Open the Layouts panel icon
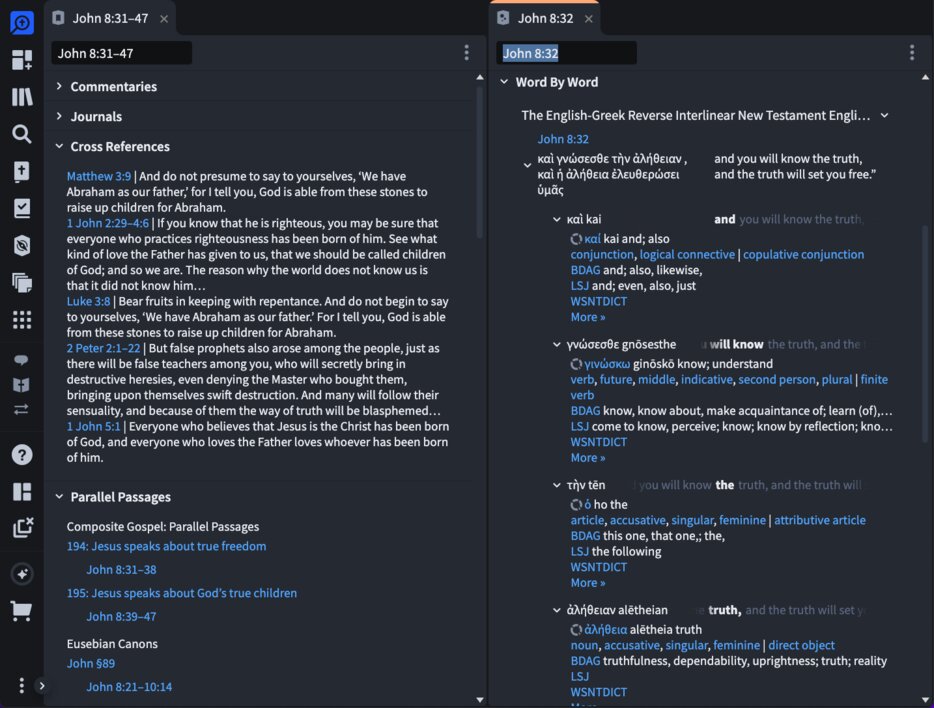This screenshot has height=708, width=934. (22, 491)
